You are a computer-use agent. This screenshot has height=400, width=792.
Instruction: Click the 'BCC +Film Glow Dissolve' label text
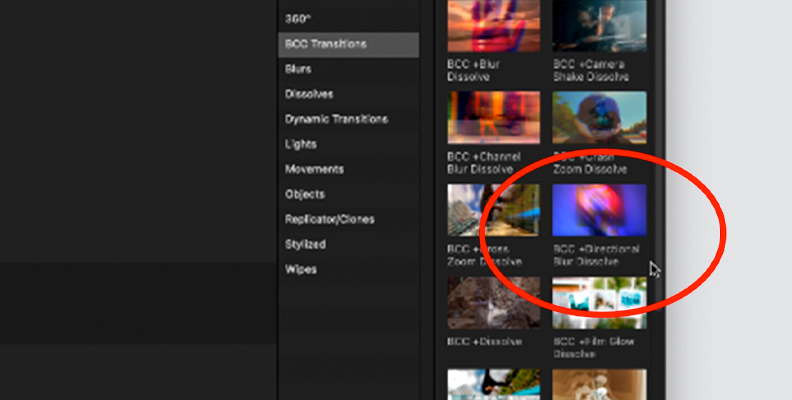click(x=593, y=348)
